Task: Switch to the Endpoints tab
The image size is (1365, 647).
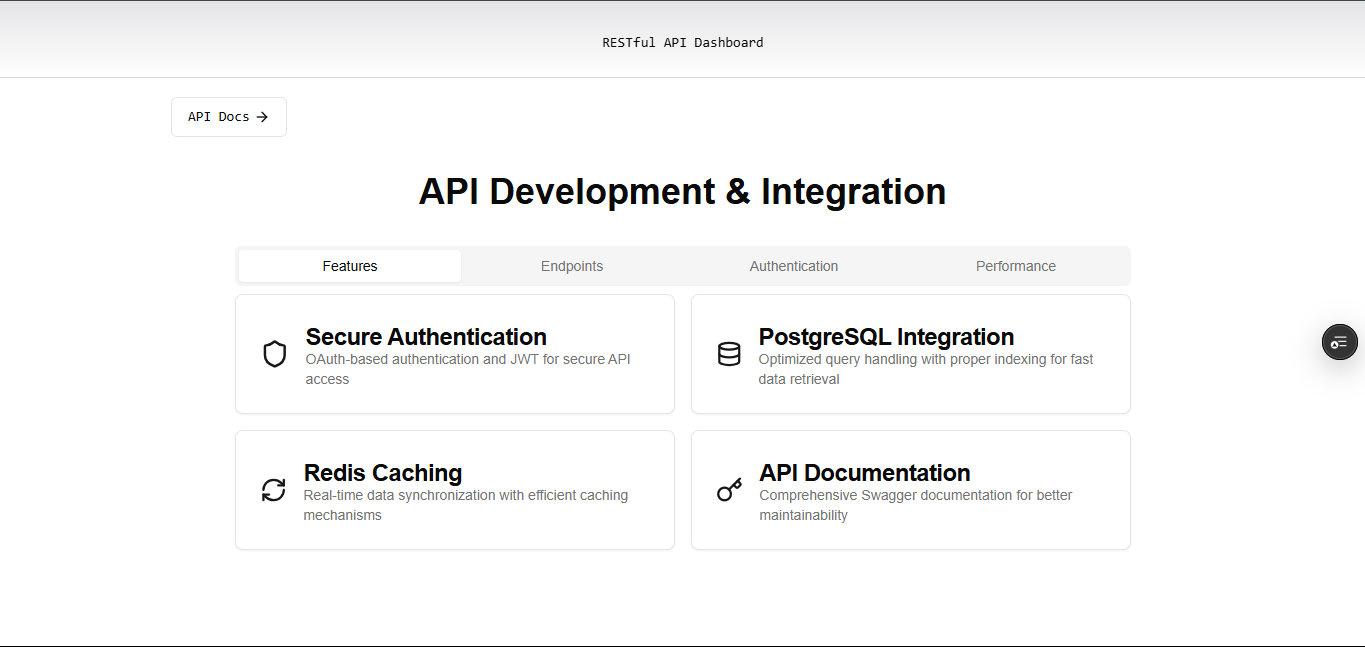Action: tap(572, 266)
